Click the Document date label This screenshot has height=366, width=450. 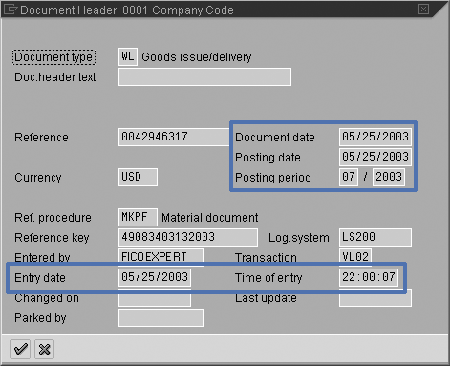pyautogui.click(x=275, y=137)
